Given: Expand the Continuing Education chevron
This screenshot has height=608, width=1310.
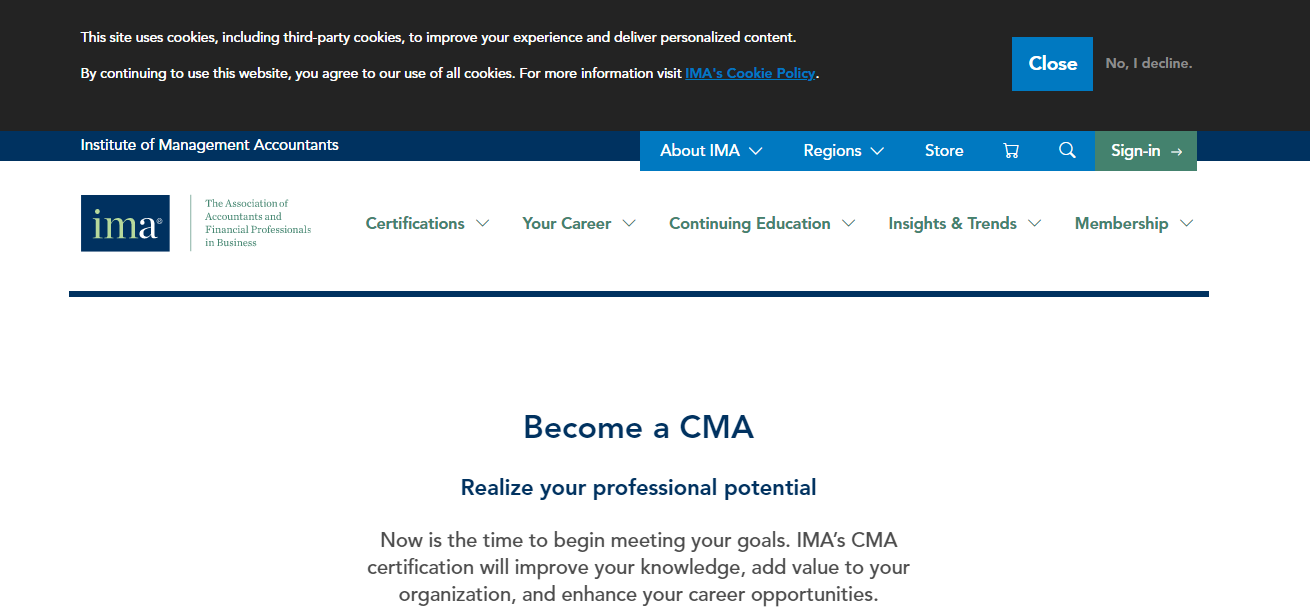Looking at the screenshot, I should (848, 223).
